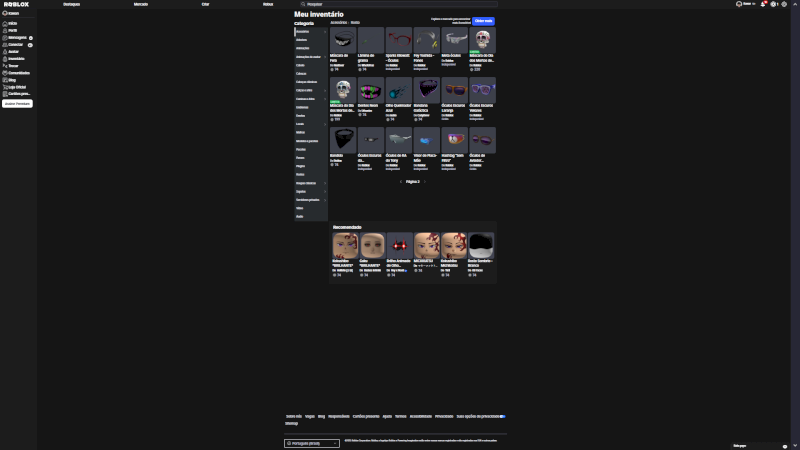Screen dimensions: 800x450
Task: Expand the Camisas category chevron
Action: (325, 99)
